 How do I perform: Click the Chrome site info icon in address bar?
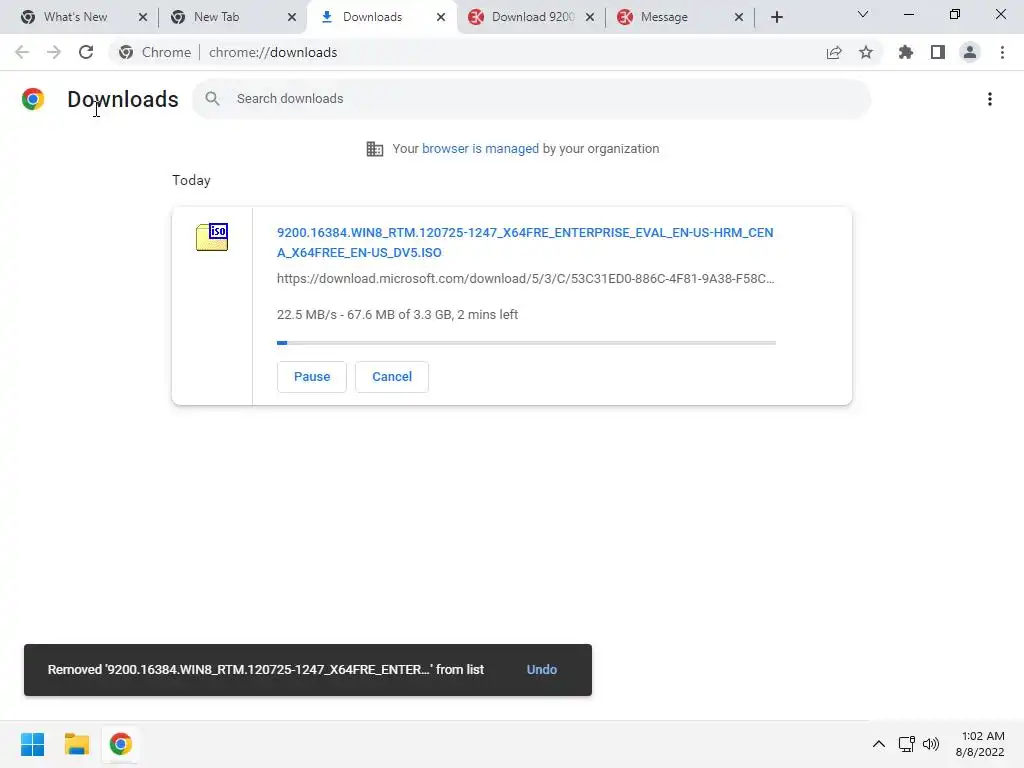point(126,52)
